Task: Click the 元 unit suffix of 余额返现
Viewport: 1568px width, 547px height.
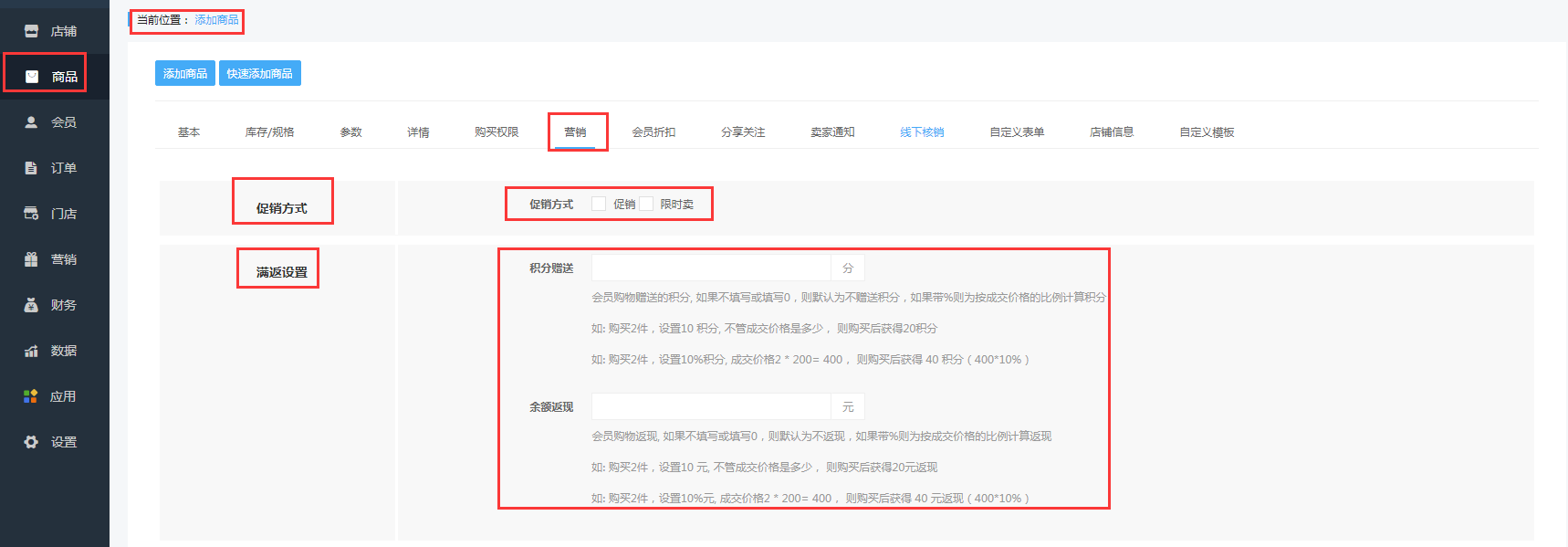Action: coord(848,406)
